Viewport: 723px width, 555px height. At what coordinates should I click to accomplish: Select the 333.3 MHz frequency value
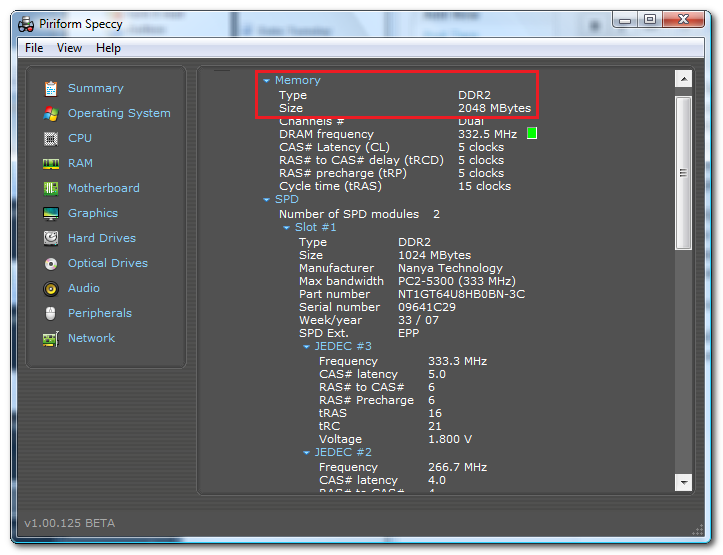click(x=457, y=361)
